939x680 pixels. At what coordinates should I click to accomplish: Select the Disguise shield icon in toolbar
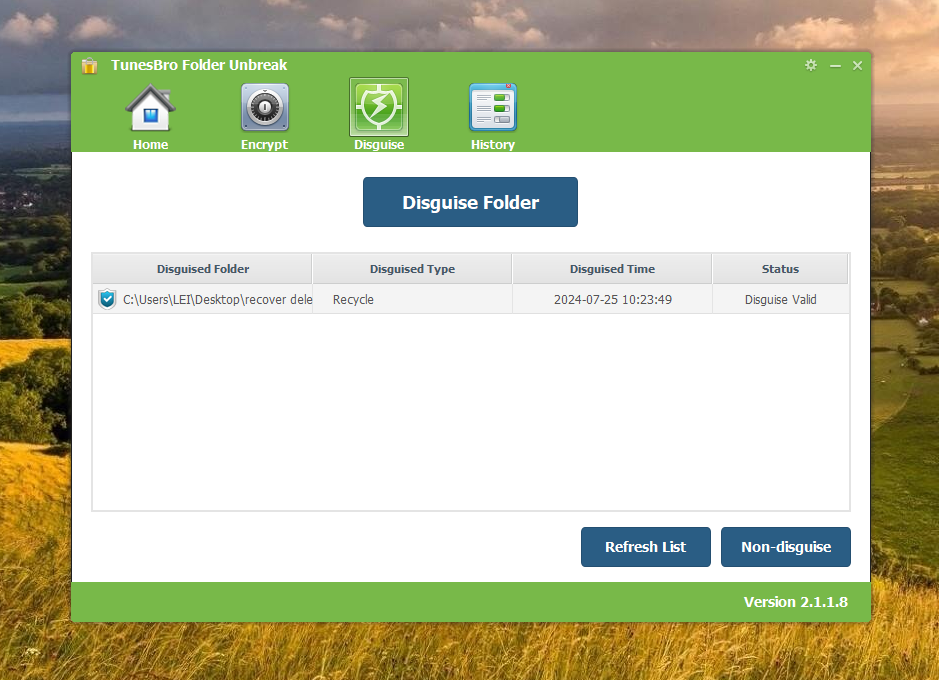pos(379,108)
